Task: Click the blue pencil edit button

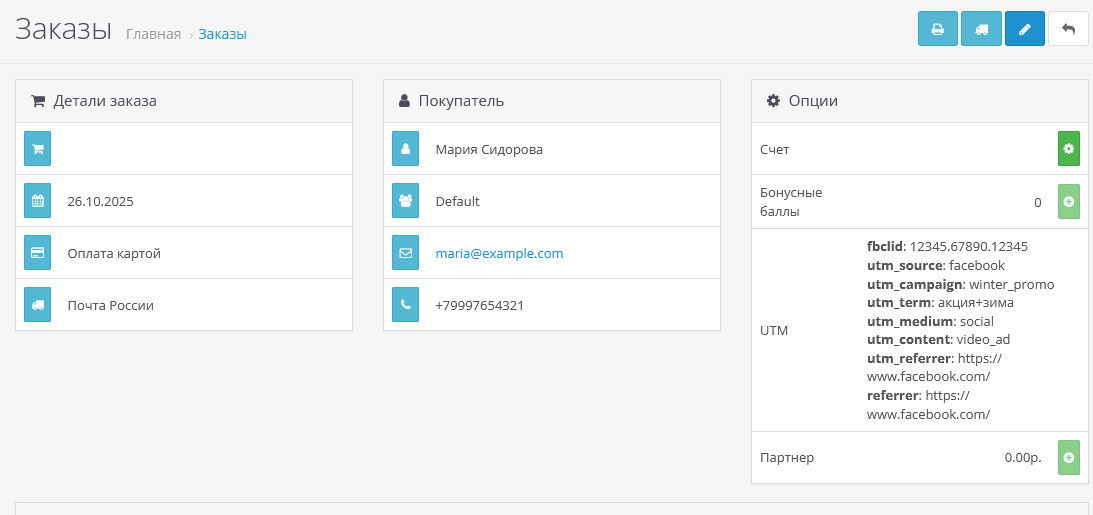Action: tap(1024, 29)
